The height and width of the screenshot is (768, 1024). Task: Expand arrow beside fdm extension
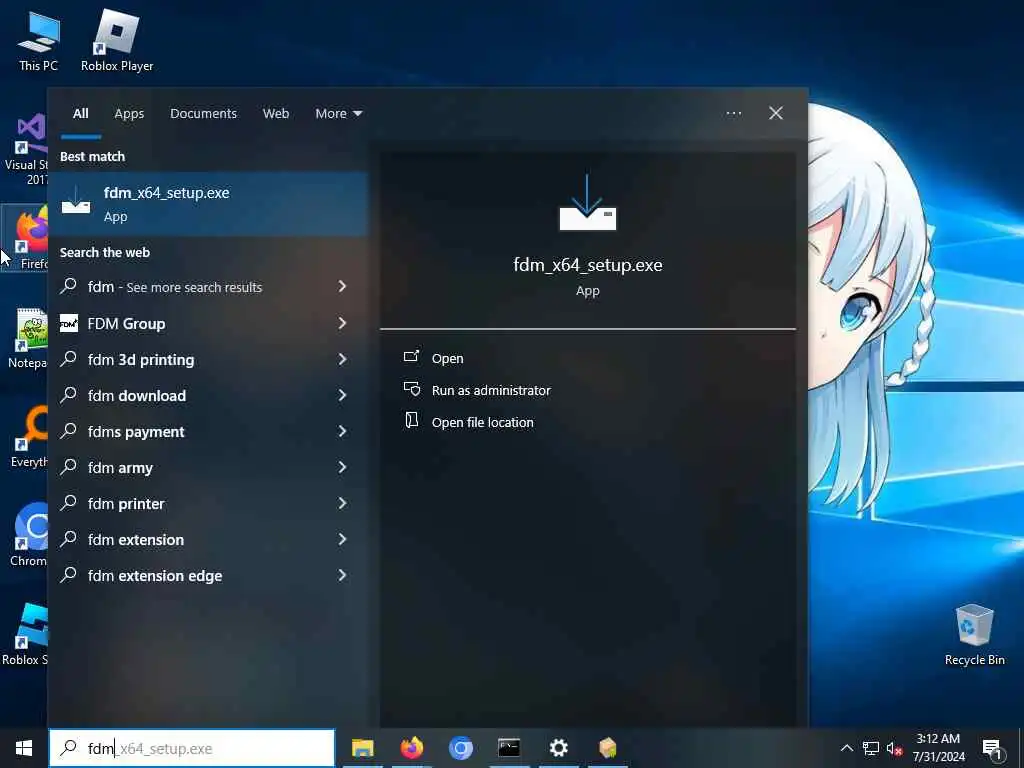coord(342,539)
